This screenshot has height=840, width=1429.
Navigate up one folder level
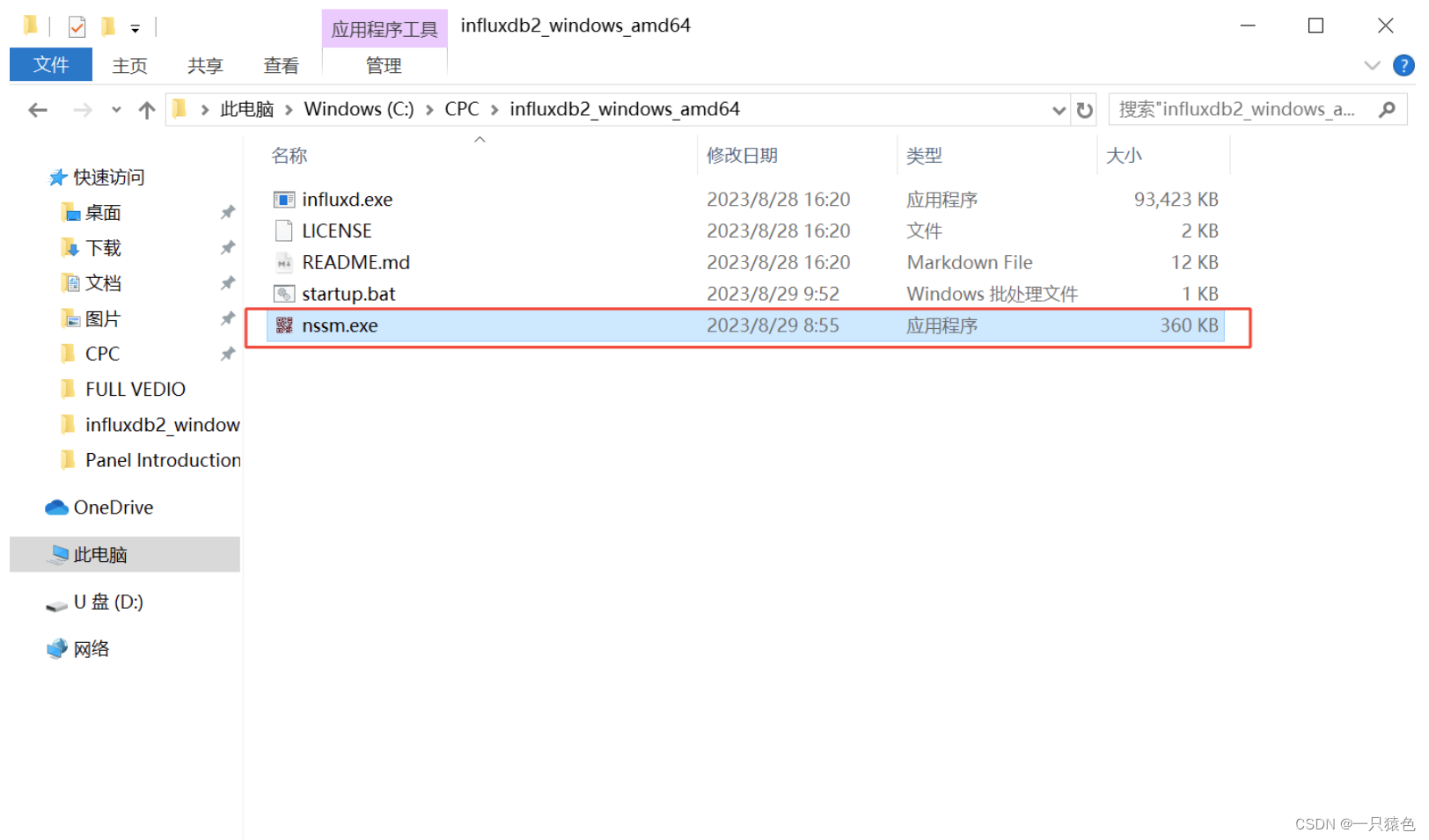[x=147, y=109]
